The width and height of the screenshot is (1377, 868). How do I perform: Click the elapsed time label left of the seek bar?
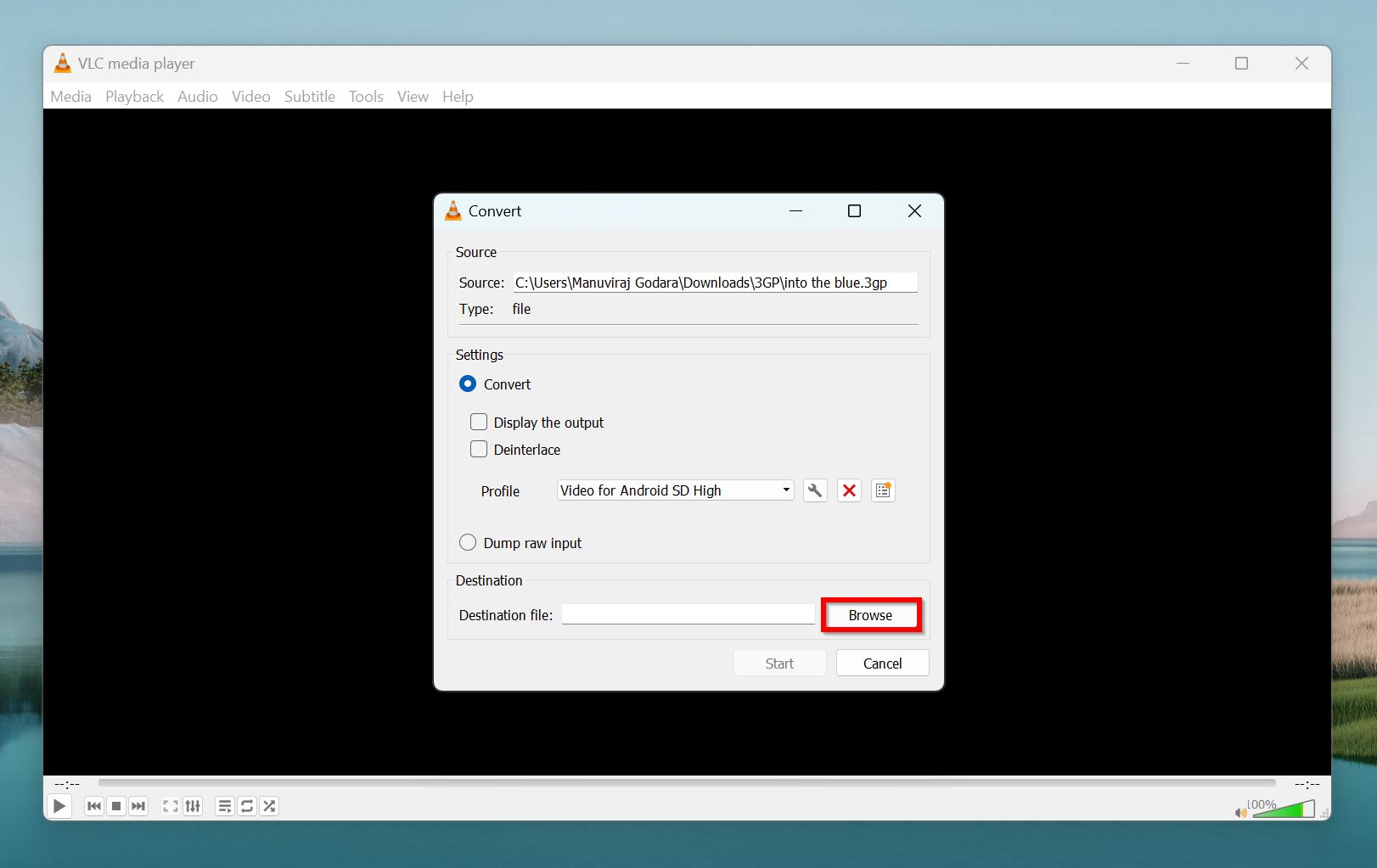(x=67, y=784)
